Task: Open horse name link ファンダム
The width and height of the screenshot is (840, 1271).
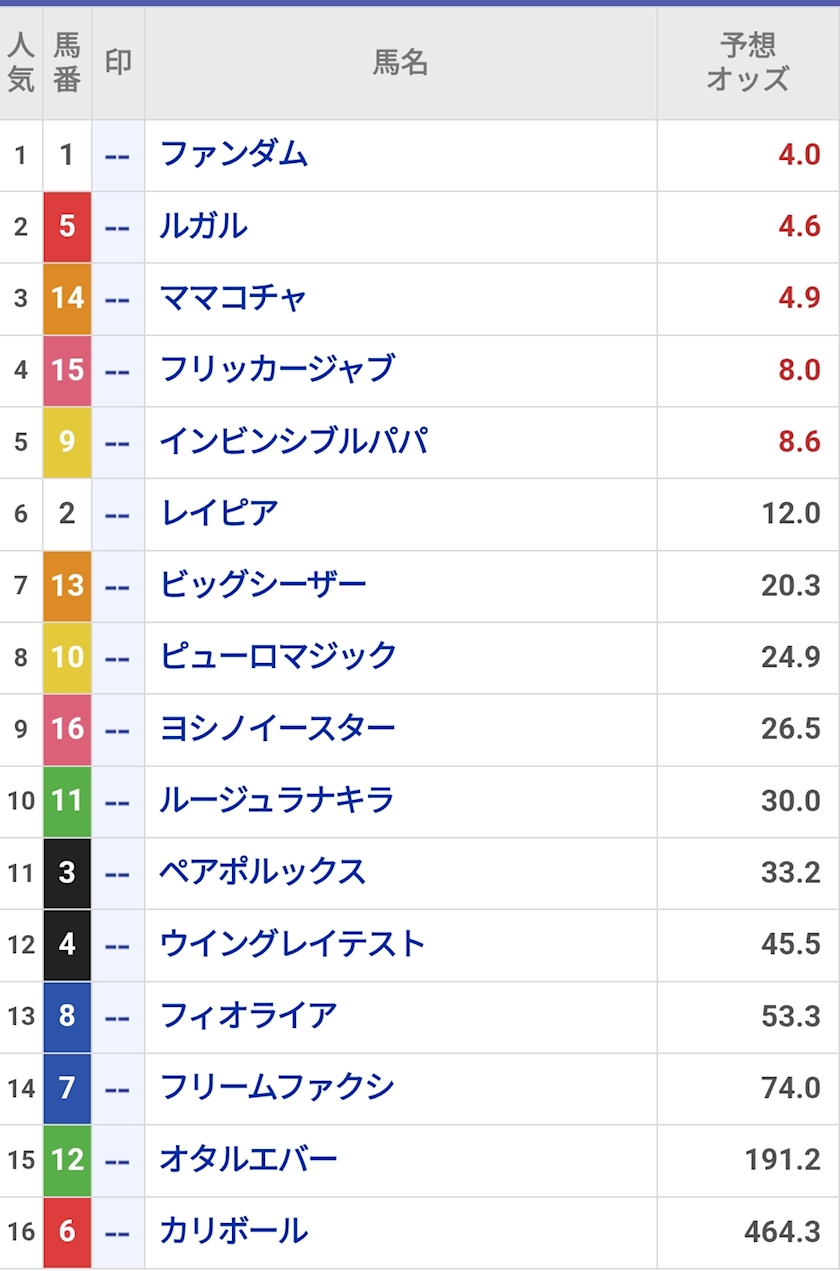Action: (x=233, y=154)
